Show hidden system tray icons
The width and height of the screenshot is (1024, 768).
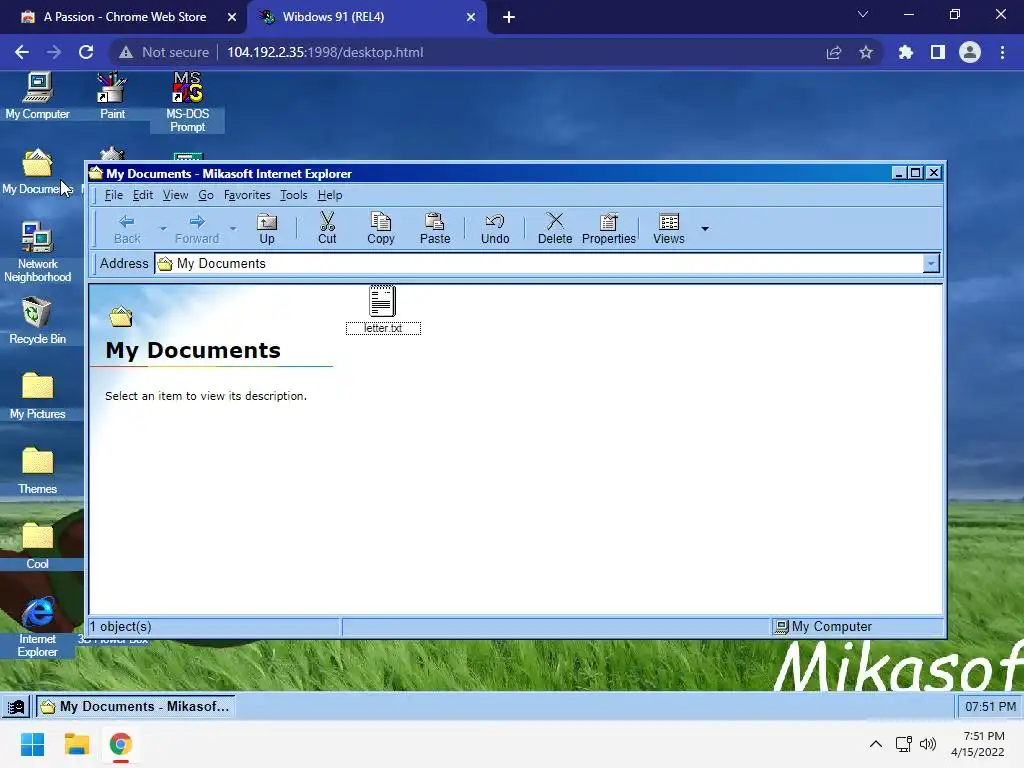(876, 744)
